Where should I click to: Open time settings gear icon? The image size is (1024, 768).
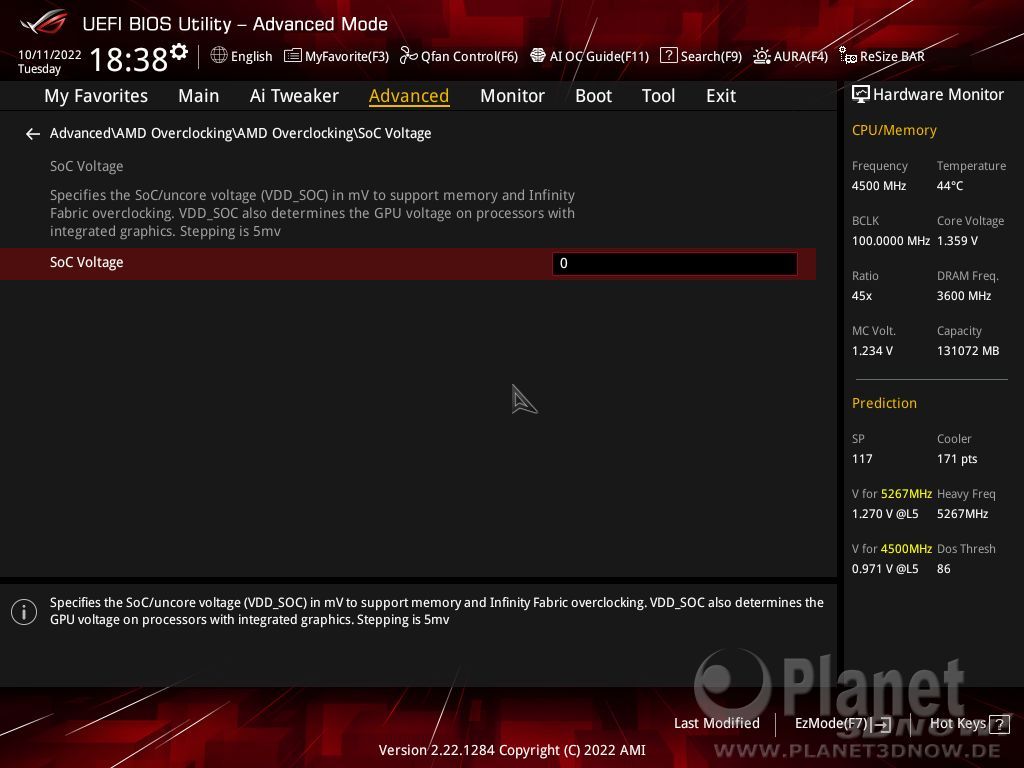click(179, 52)
